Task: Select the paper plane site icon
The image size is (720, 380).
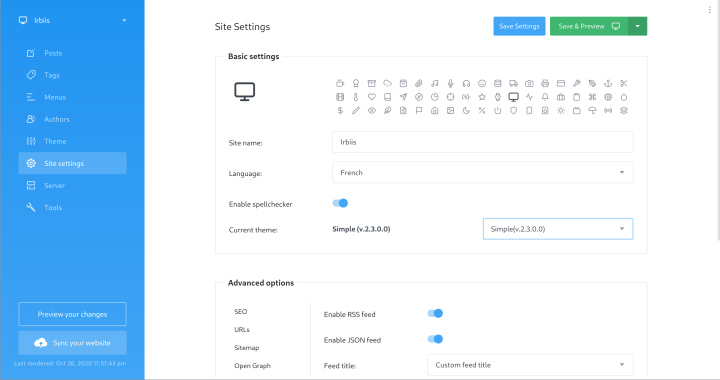Action: coord(403,97)
